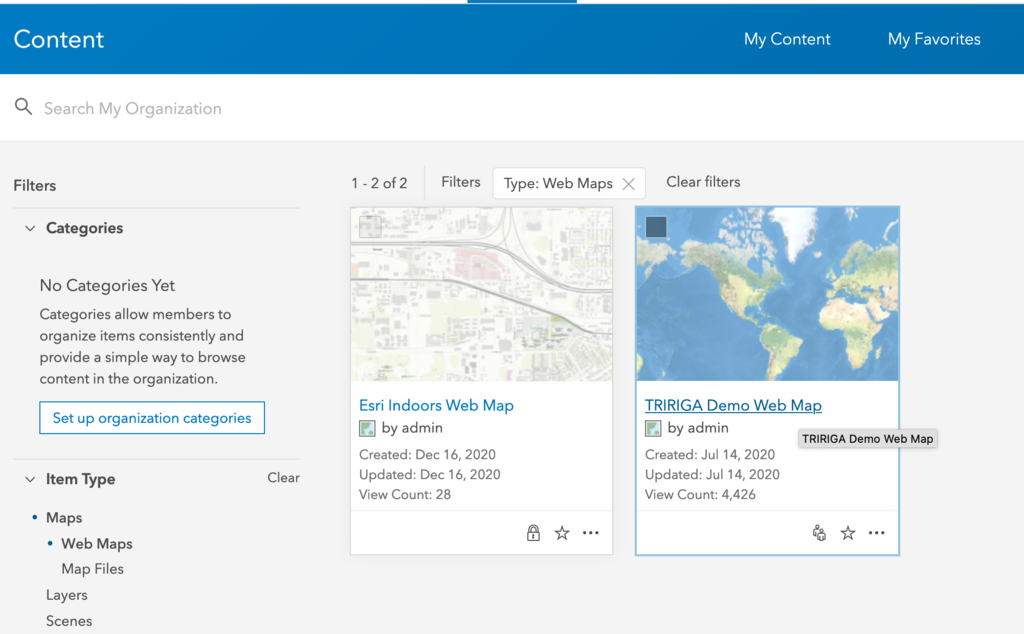Select Maps item type filter

pyautogui.click(x=64, y=518)
